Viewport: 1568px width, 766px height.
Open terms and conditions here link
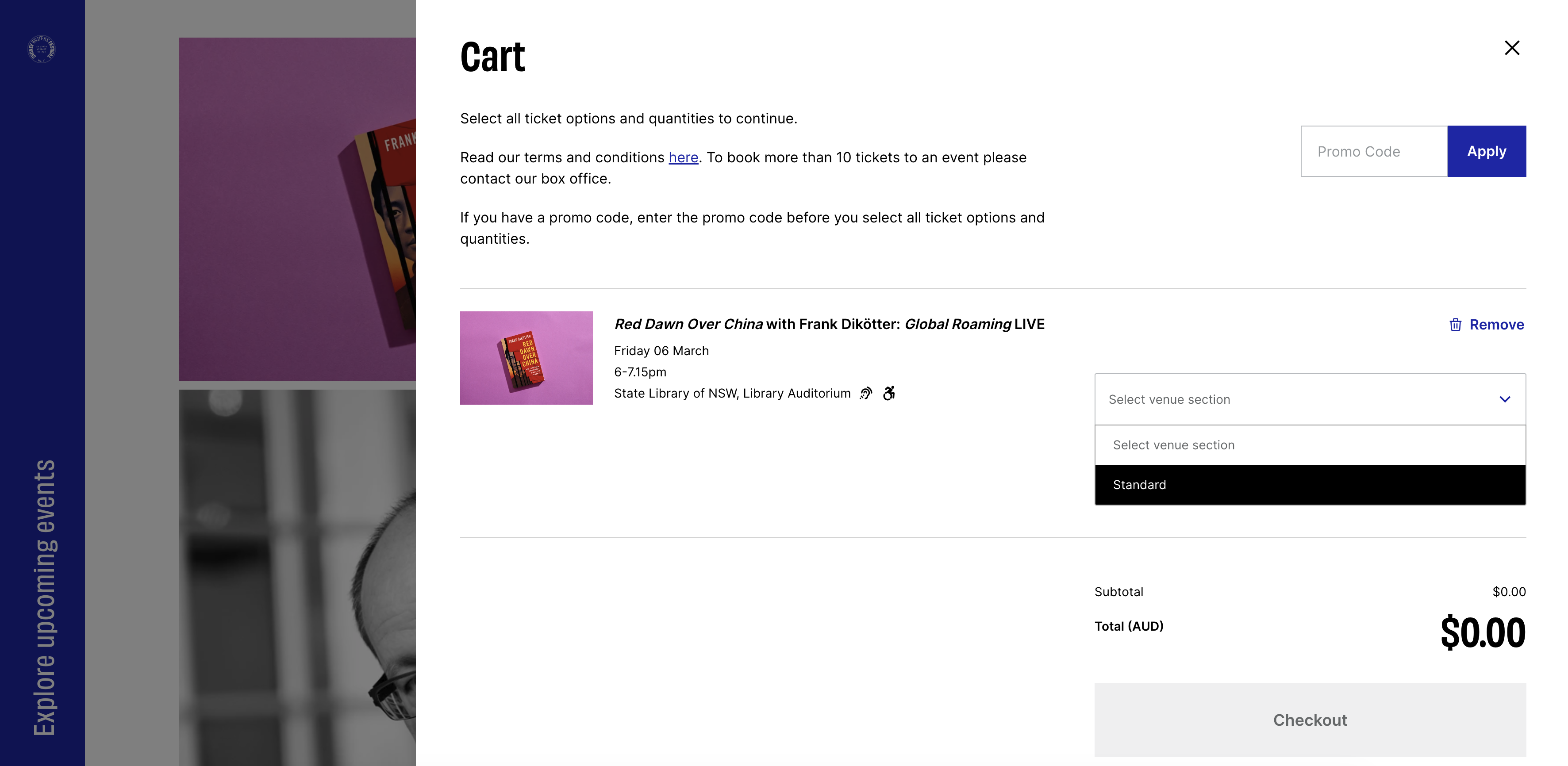(x=683, y=157)
